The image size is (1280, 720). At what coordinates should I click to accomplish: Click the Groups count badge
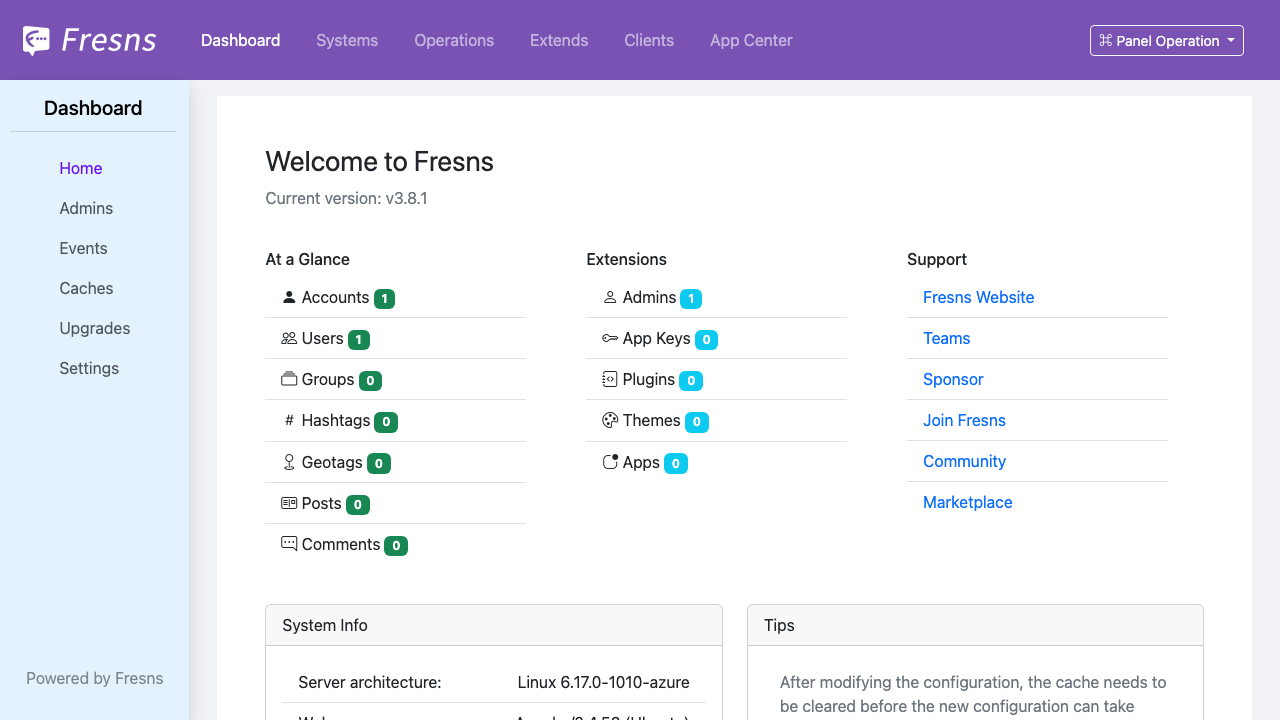370,380
